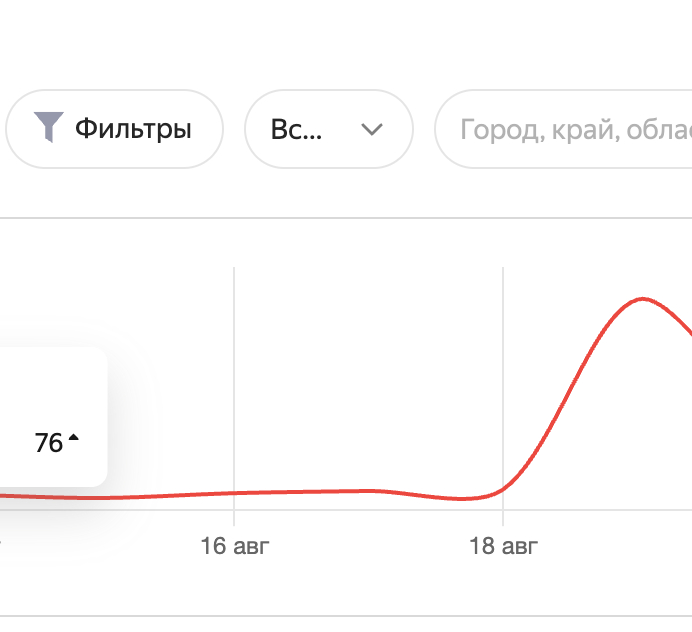Click the red line at 18 авг gridline
This screenshot has width=692, height=632.
[x=503, y=489]
